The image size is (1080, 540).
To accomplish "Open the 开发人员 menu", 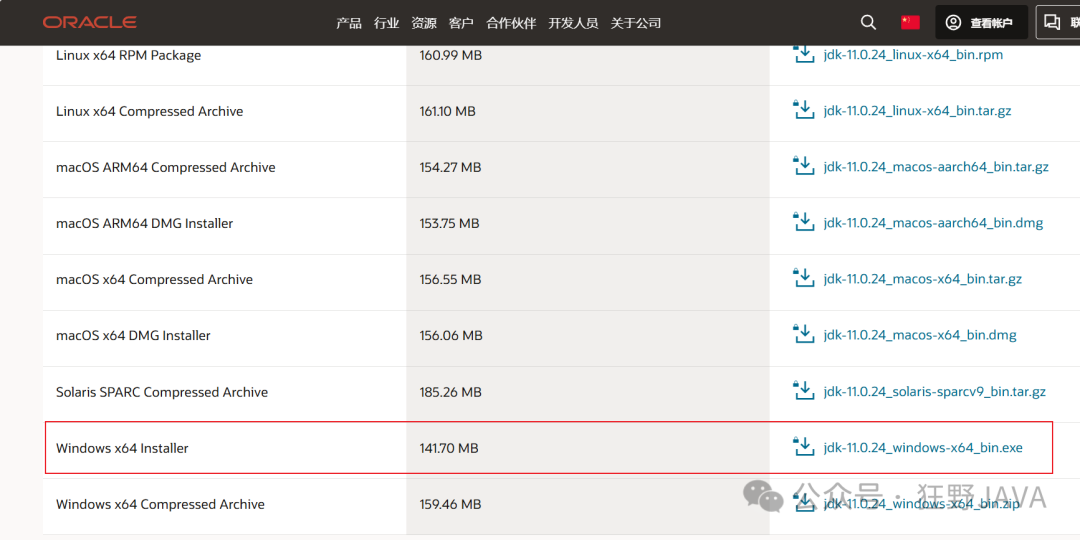I will [573, 23].
